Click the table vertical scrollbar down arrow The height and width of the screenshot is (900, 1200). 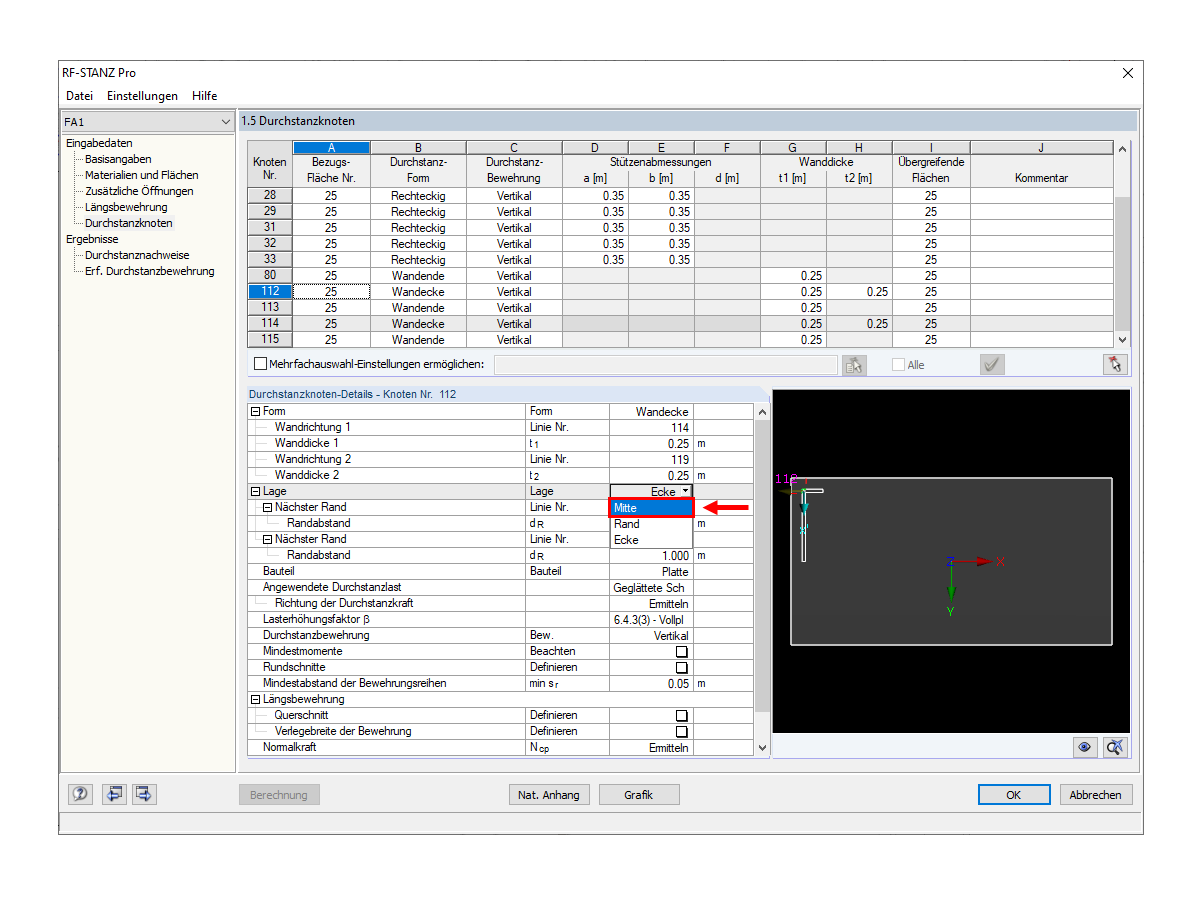pyautogui.click(x=1122, y=340)
